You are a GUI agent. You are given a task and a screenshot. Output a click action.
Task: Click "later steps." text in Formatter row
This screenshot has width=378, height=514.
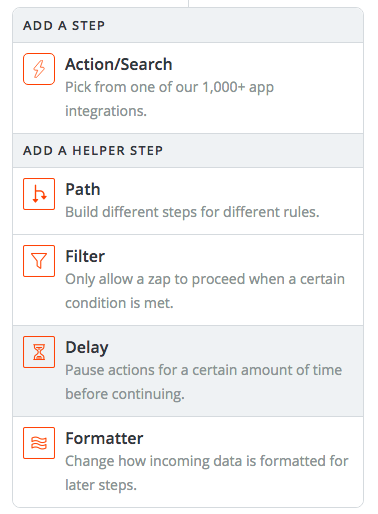pos(101,485)
